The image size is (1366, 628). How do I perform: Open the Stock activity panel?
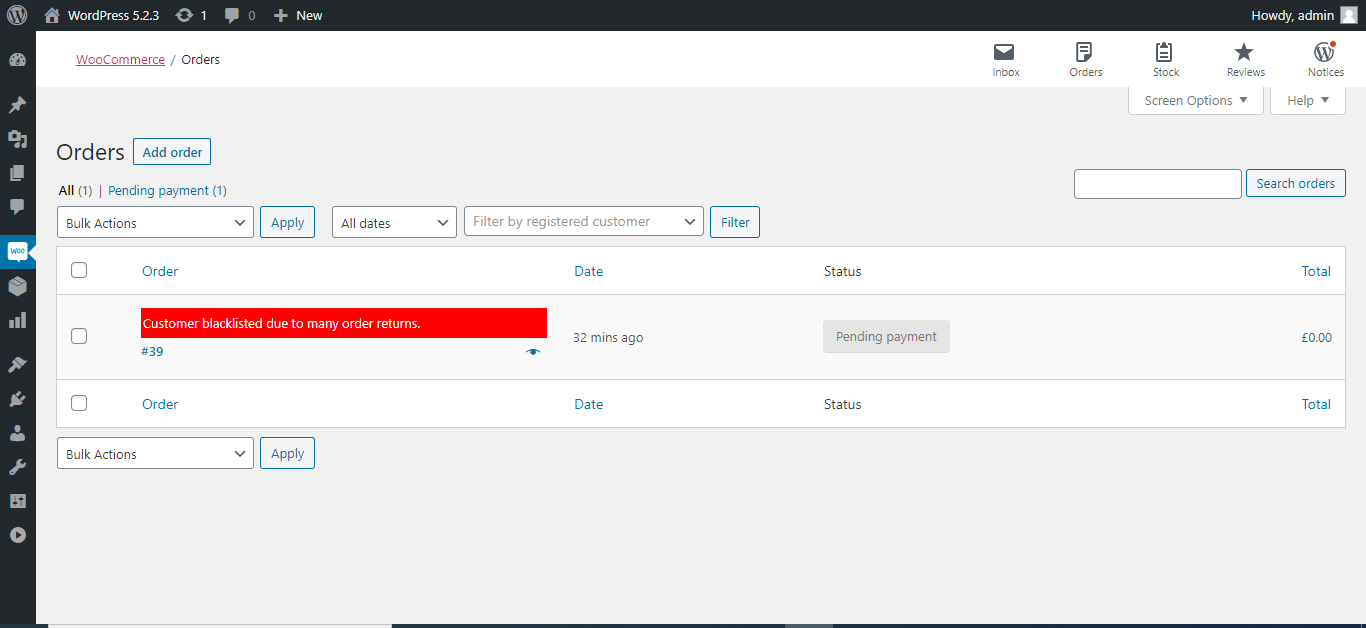point(1165,60)
